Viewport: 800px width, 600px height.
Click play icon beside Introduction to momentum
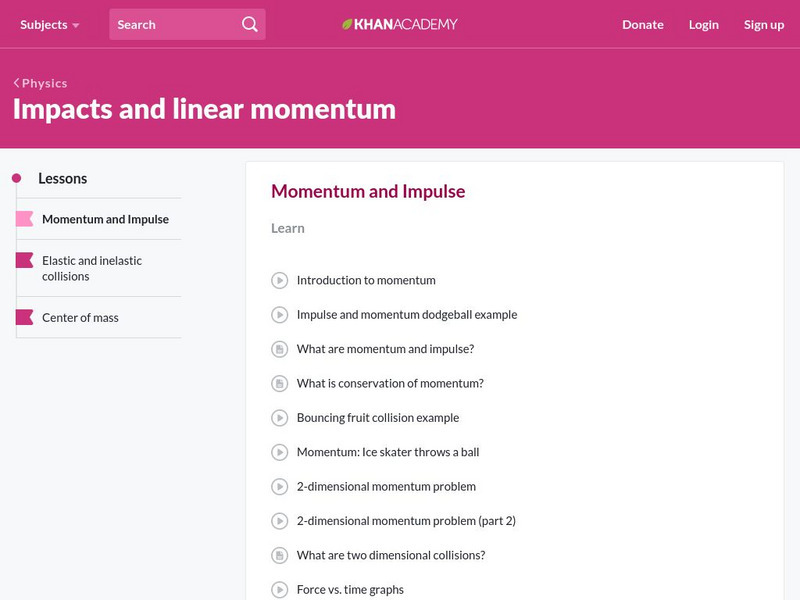(x=280, y=281)
